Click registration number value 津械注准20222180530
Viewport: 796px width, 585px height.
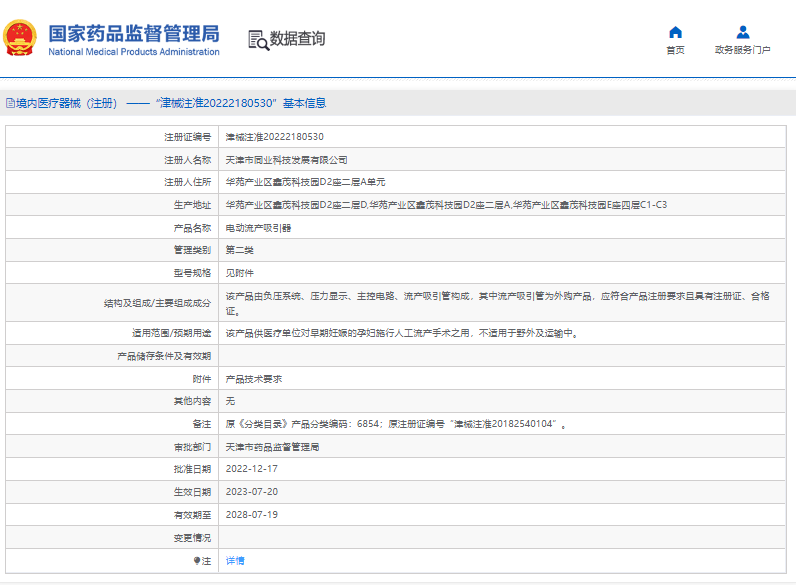[274, 137]
